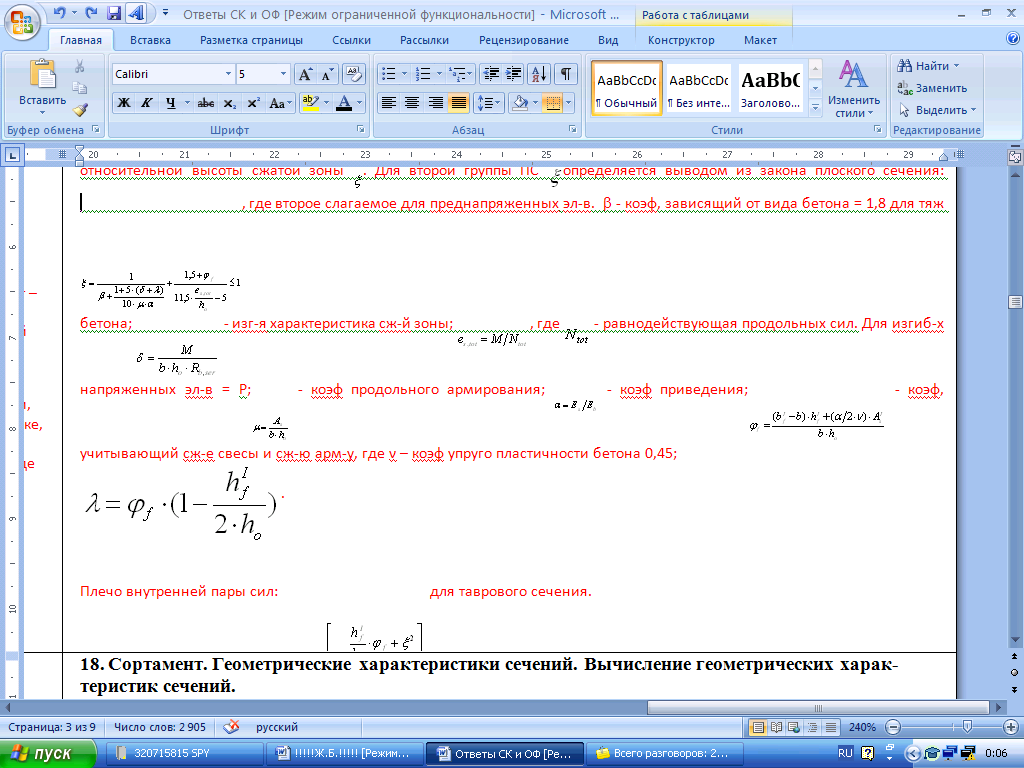Toggle Underline (Ч) formatting
Viewport: 1024px width, 768px height.
(170, 103)
